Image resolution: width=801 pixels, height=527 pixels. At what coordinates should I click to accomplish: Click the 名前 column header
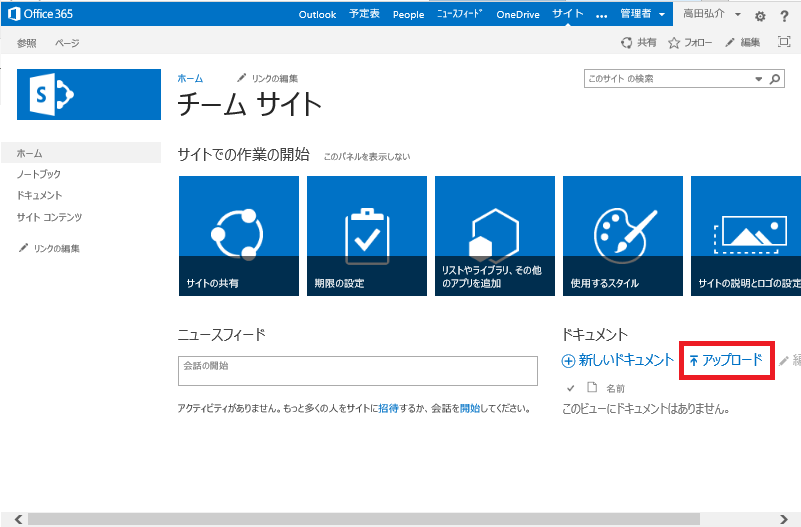pyautogui.click(x=616, y=389)
